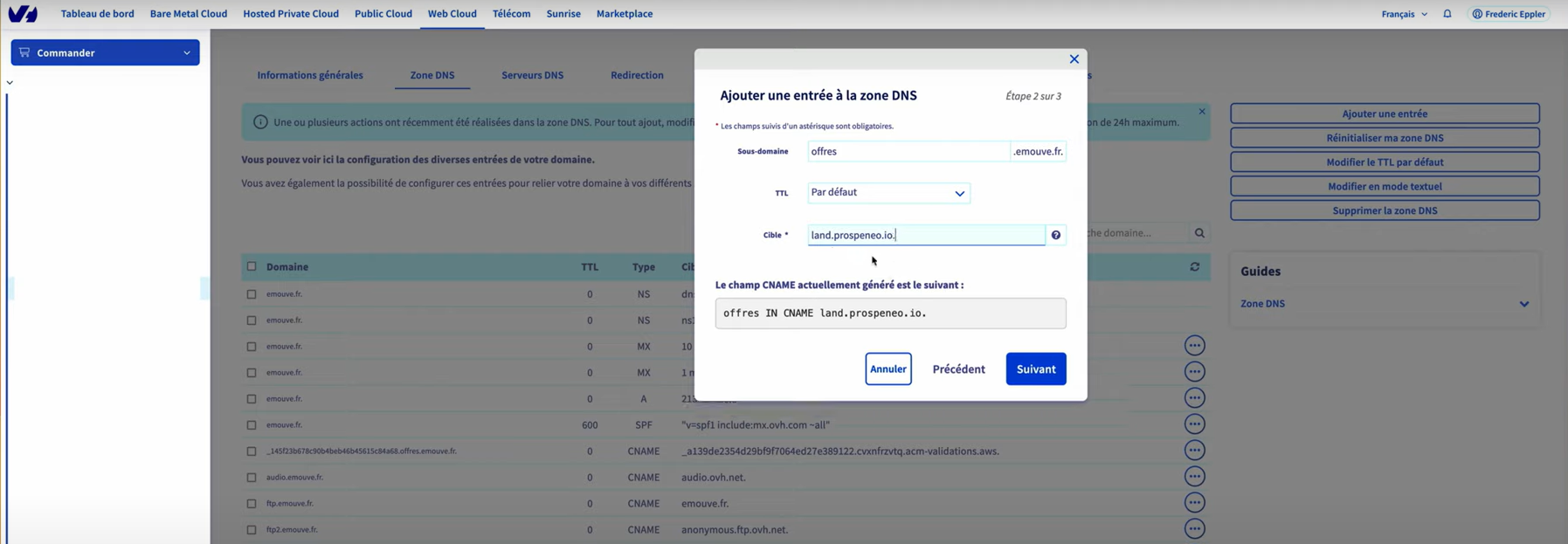Dismiss the info banner
Viewport: 1568px width, 544px height.
click(1202, 112)
